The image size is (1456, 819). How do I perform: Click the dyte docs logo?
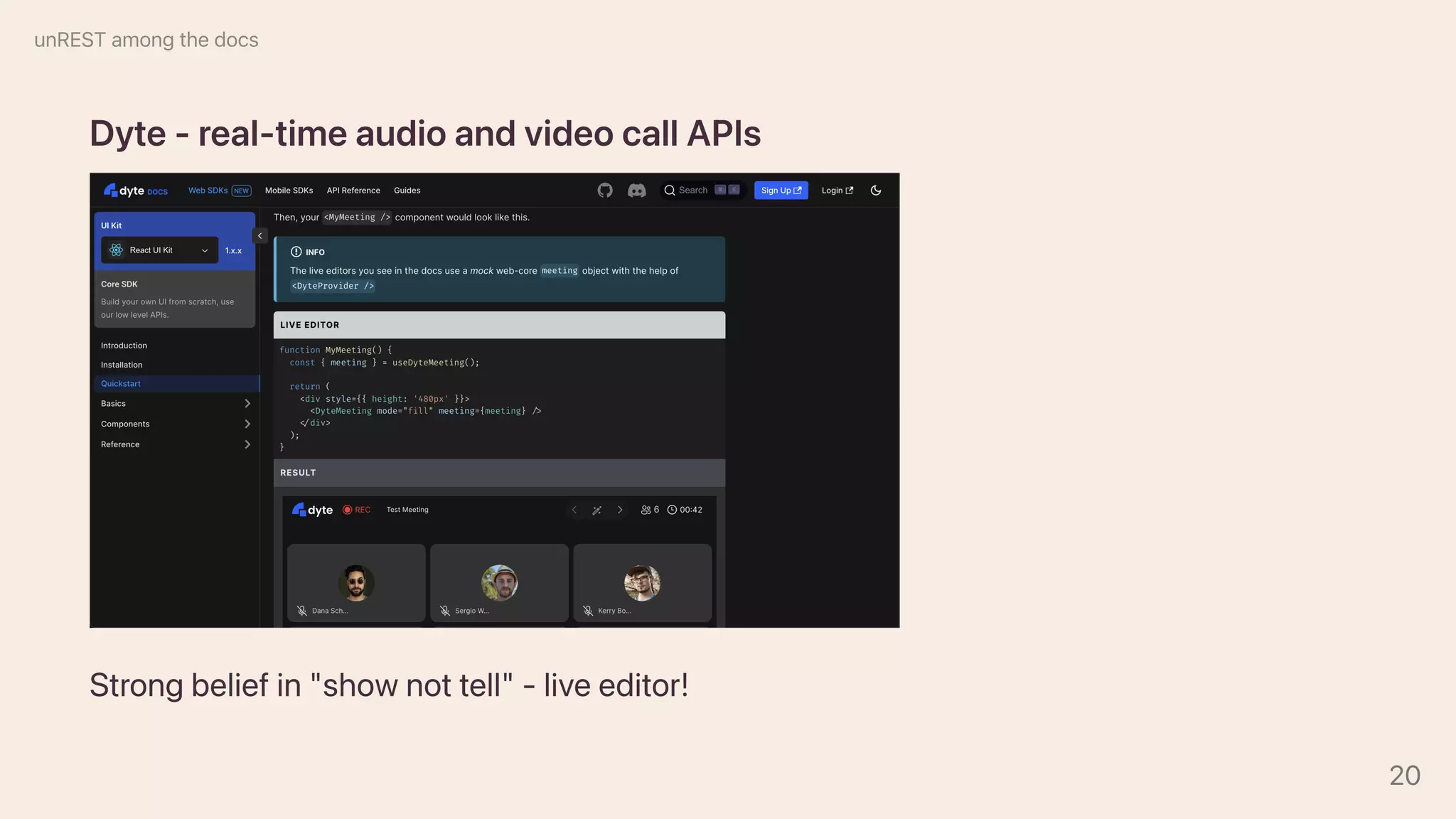[x=136, y=191]
